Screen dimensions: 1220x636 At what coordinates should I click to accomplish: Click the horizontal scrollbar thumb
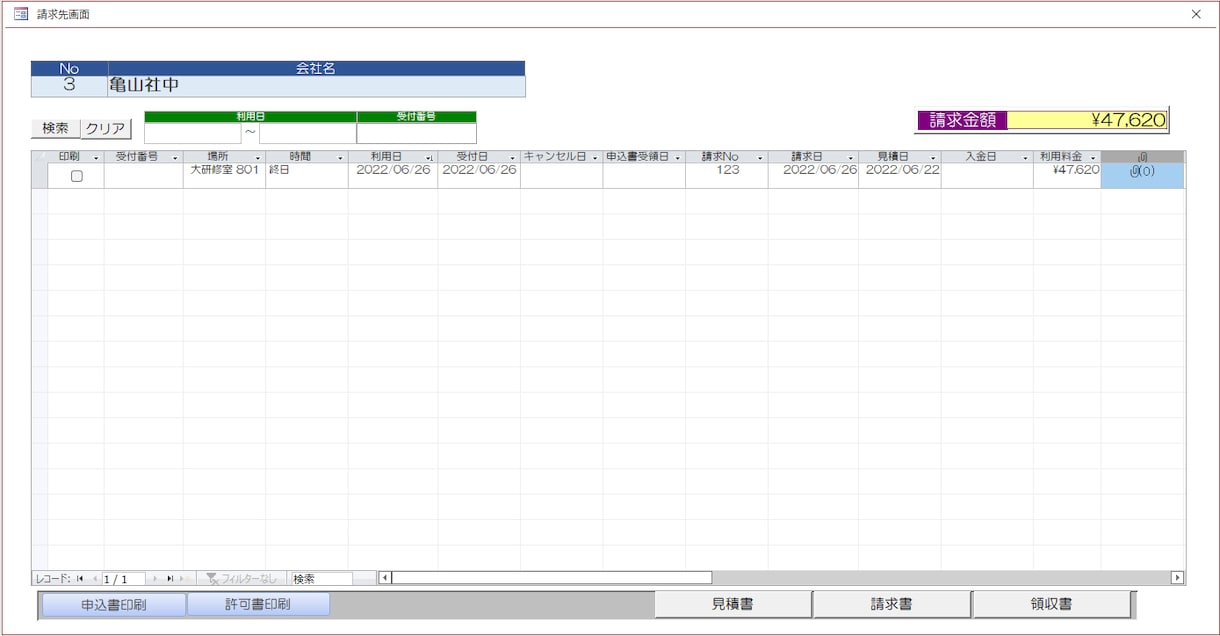552,578
